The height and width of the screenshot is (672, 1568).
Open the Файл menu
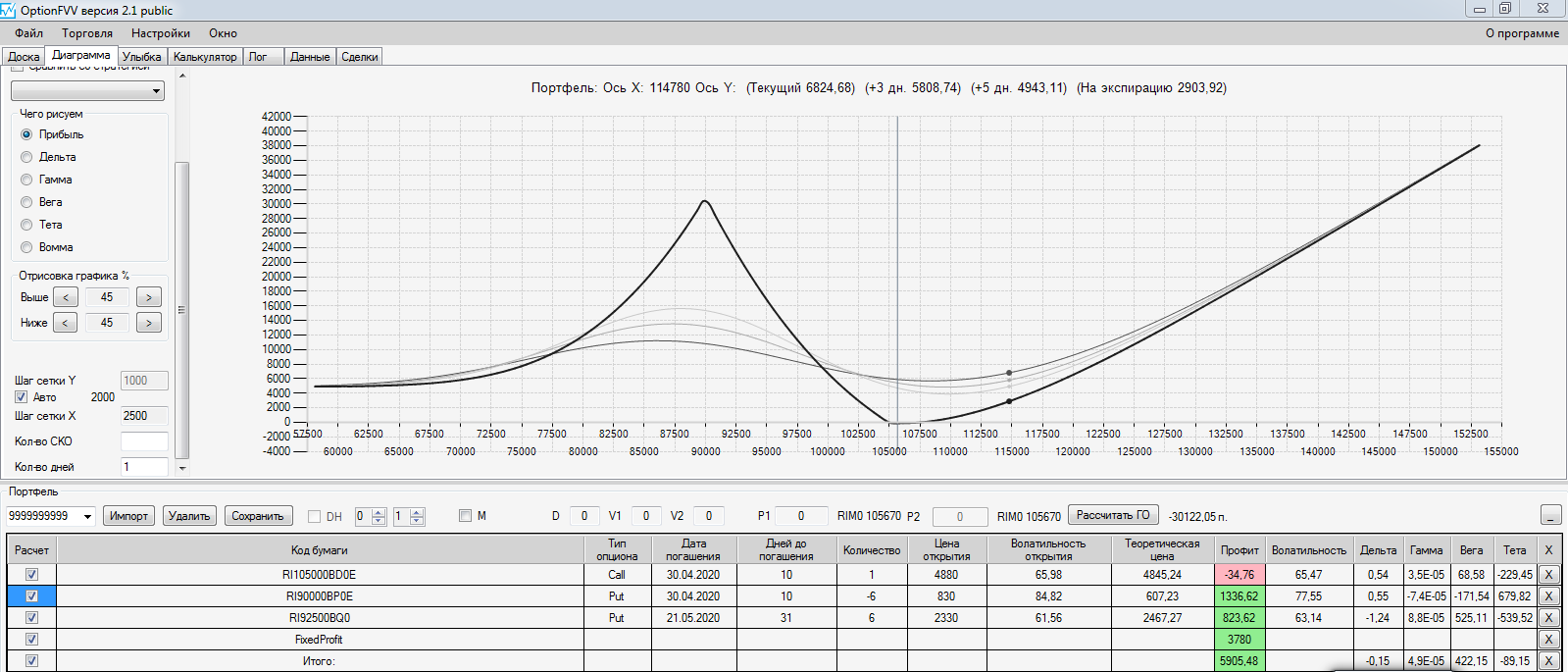click(28, 33)
